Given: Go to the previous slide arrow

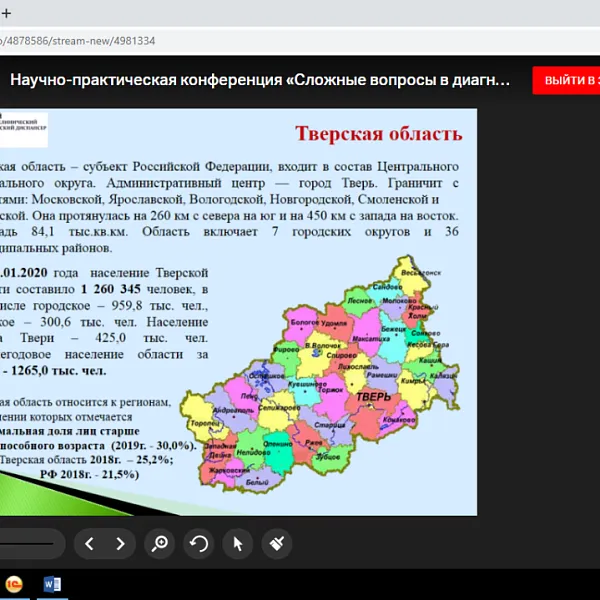Looking at the screenshot, I should [x=90, y=543].
